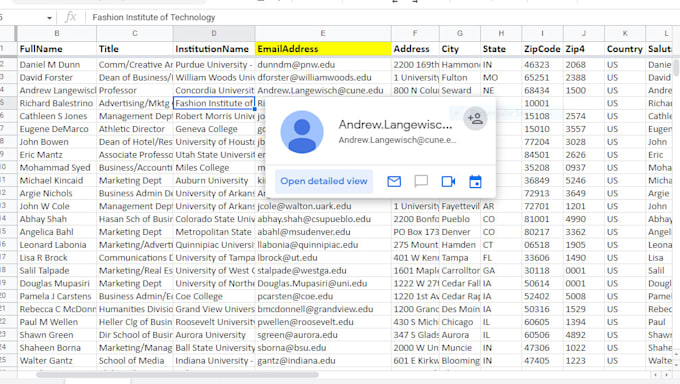Click the fx function icon
This screenshot has width=680, height=384.
tap(70, 17)
